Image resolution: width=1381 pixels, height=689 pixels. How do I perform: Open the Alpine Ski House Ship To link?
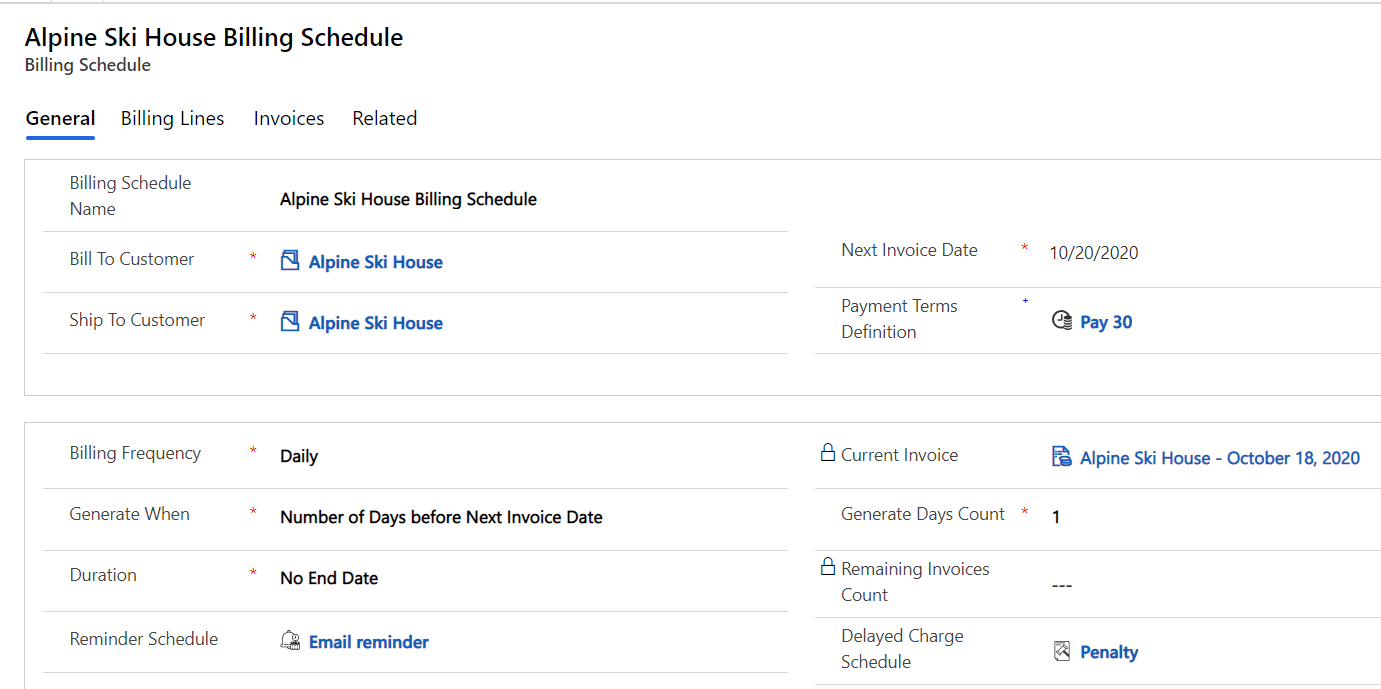click(x=376, y=323)
